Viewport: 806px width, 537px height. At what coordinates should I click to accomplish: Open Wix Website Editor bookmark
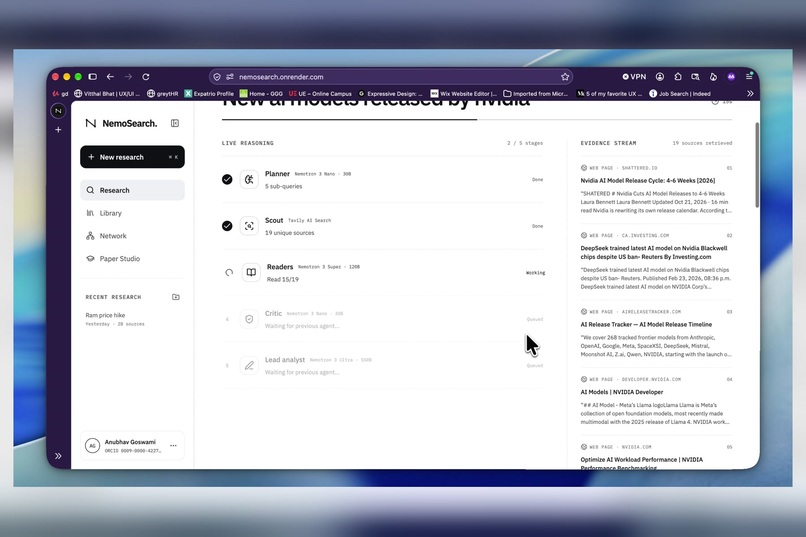(x=463, y=94)
